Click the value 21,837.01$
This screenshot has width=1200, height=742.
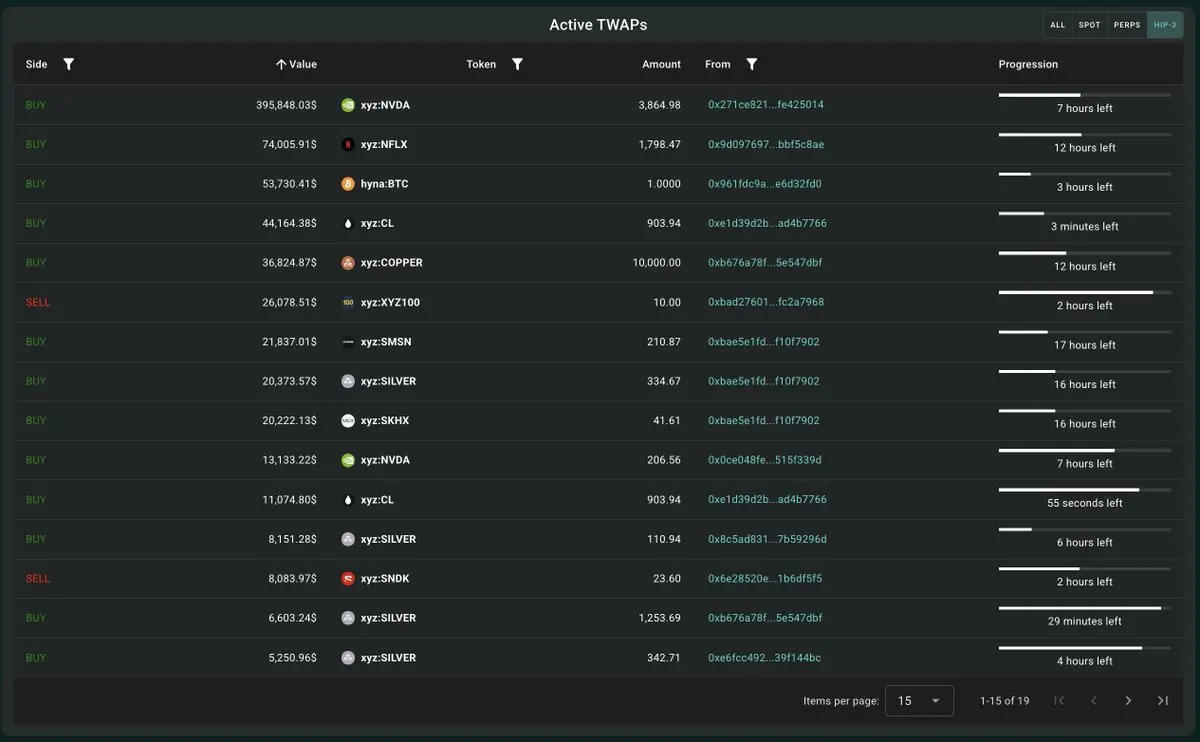pos(290,342)
